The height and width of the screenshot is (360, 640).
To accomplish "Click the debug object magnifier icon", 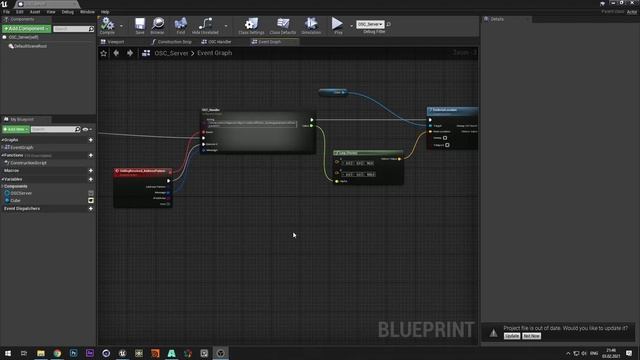I will pyautogui.click(x=389, y=24).
